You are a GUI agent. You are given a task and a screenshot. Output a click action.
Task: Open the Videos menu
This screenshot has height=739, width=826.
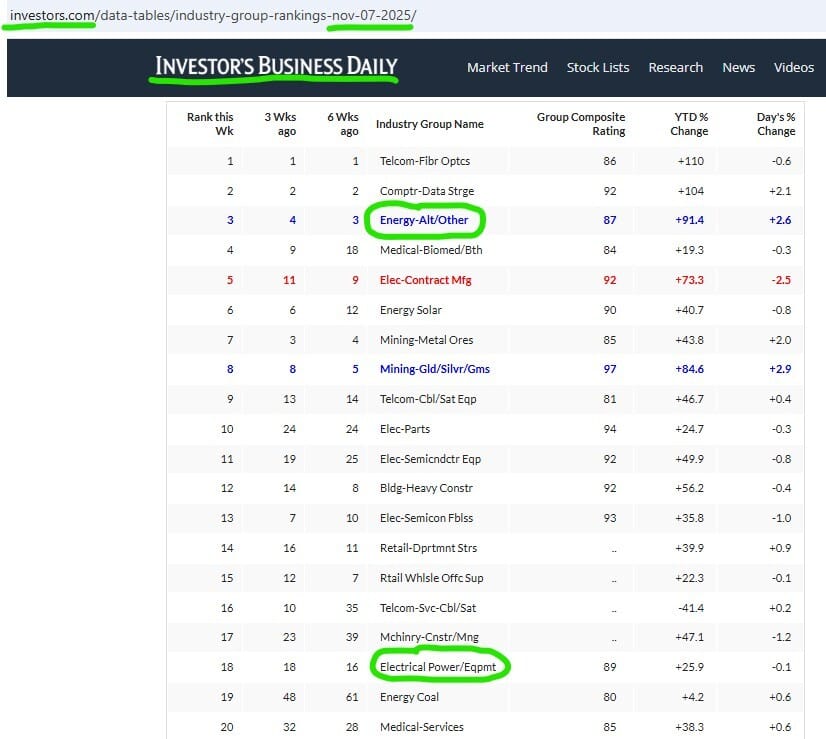click(793, 67)
